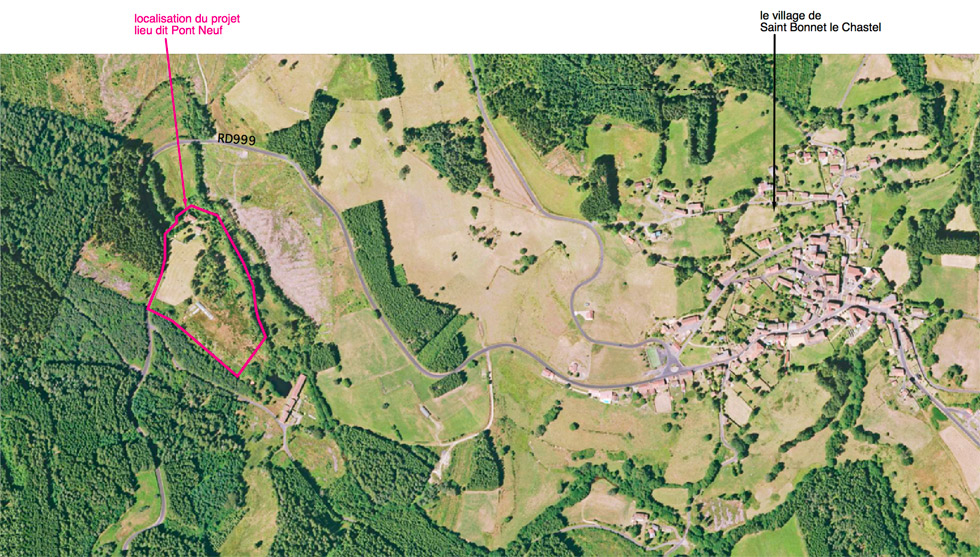Click the RD999 road label
Screen dimensions: 980x557
(236, 139)
